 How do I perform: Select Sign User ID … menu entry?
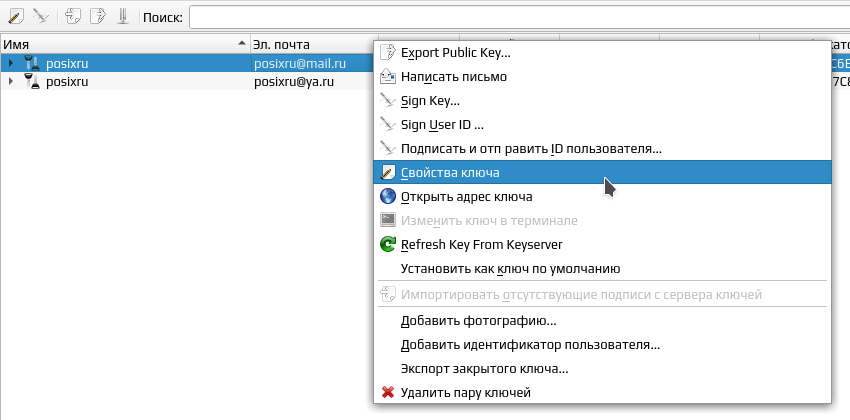tap(602, 125)
